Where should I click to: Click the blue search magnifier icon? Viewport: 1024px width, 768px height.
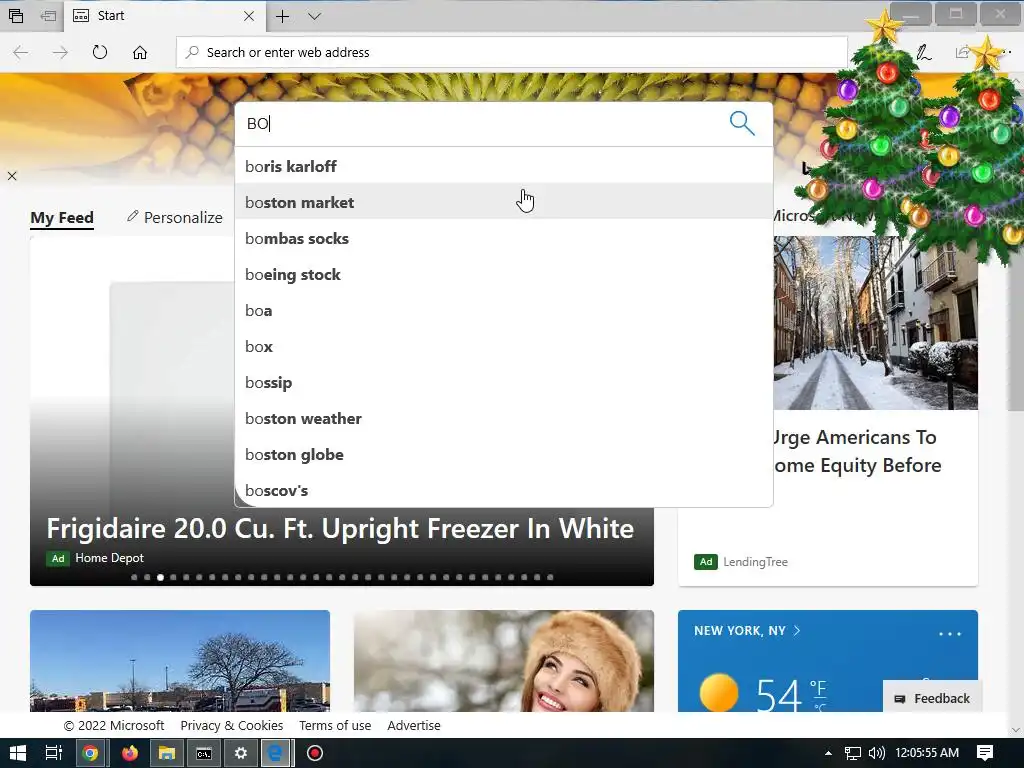point(742,123)
